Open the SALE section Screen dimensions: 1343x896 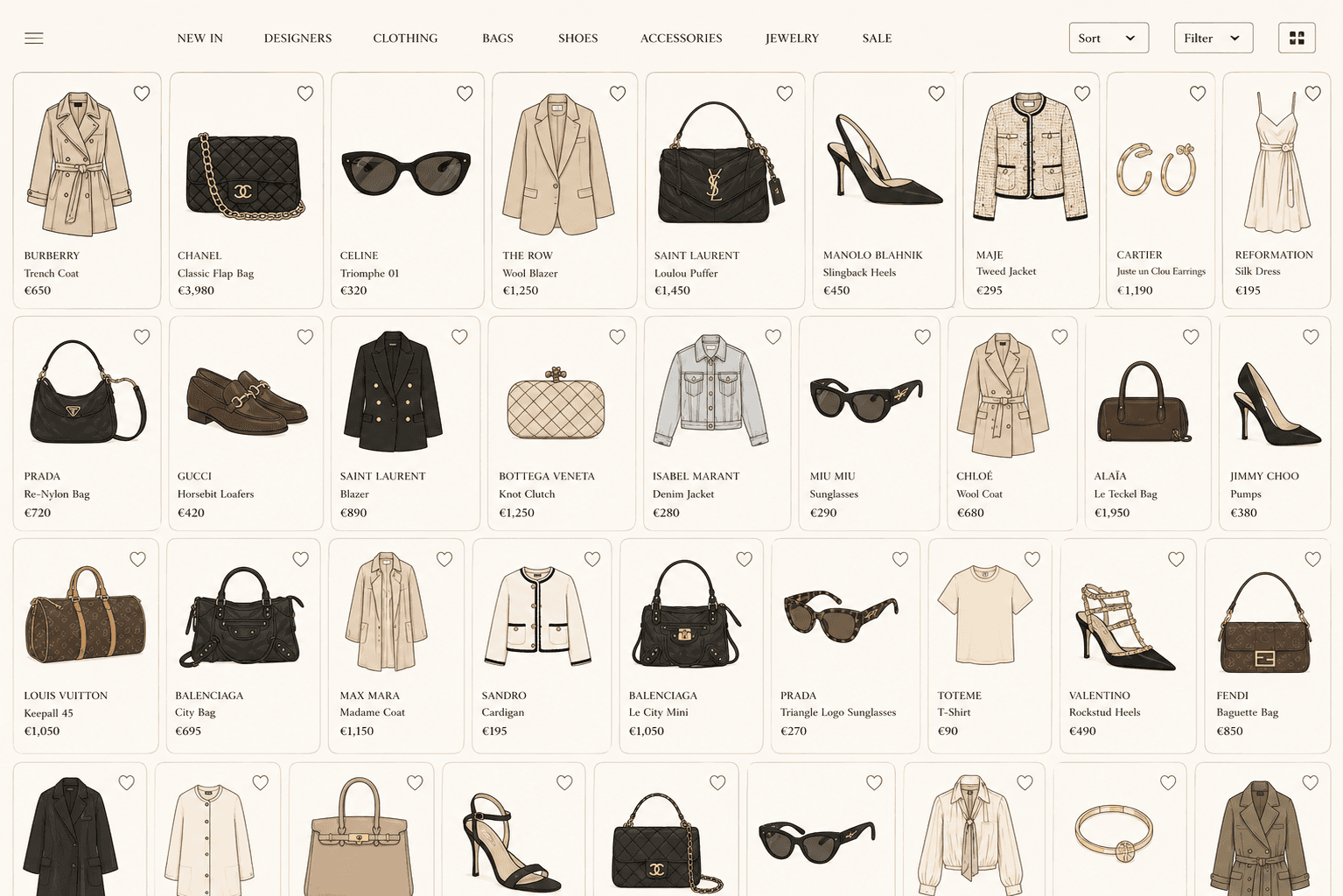[x=877, y=38]
